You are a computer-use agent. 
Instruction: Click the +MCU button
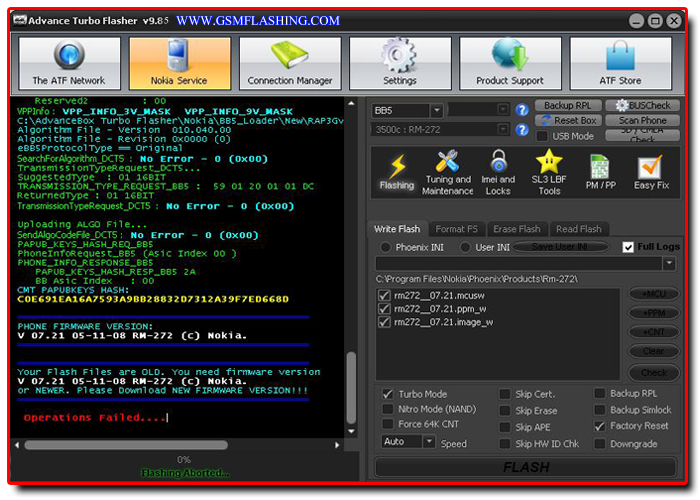(x=654, y=294)
